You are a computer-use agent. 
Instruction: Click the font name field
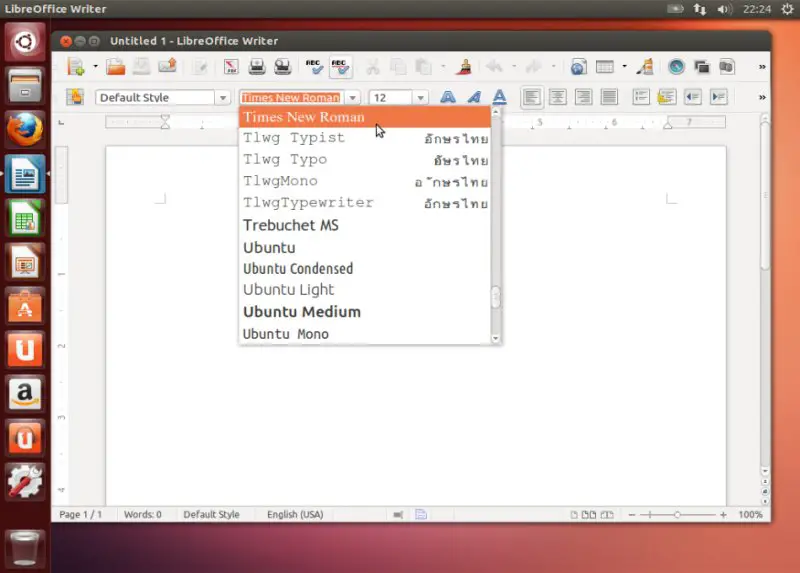coord(292,97)
